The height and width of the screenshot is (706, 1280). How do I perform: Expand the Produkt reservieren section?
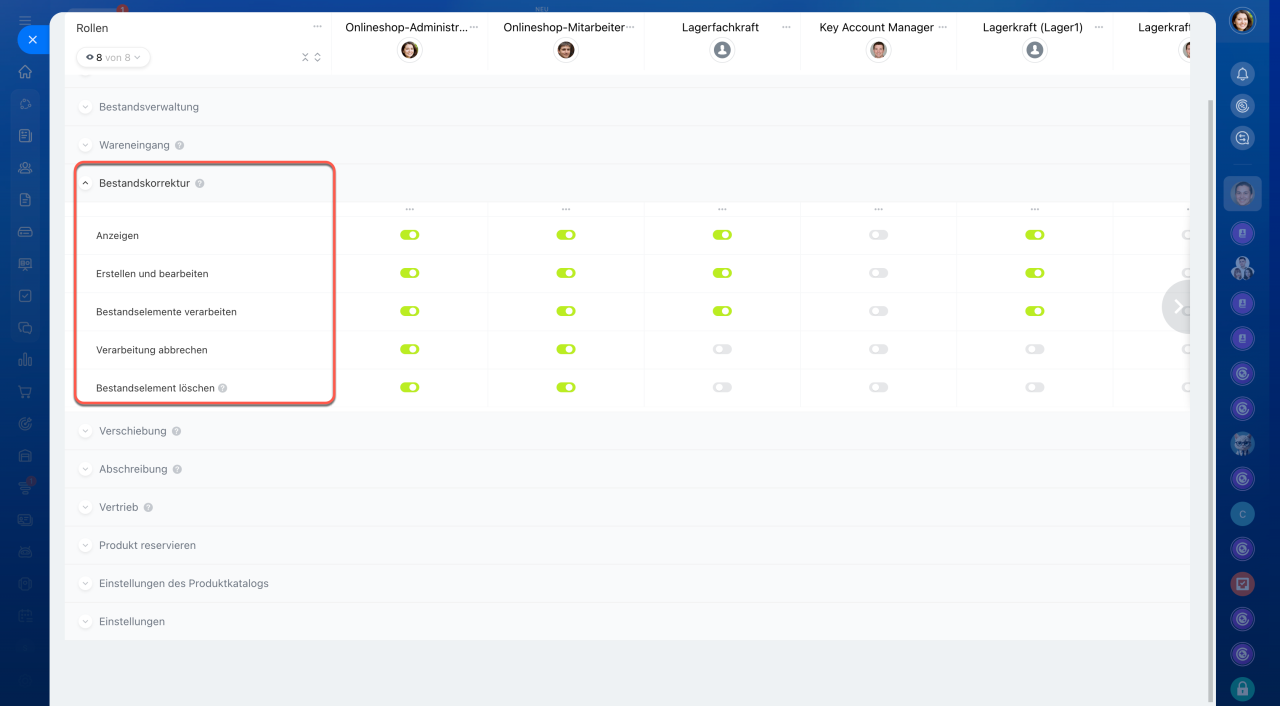pos(85,546)
